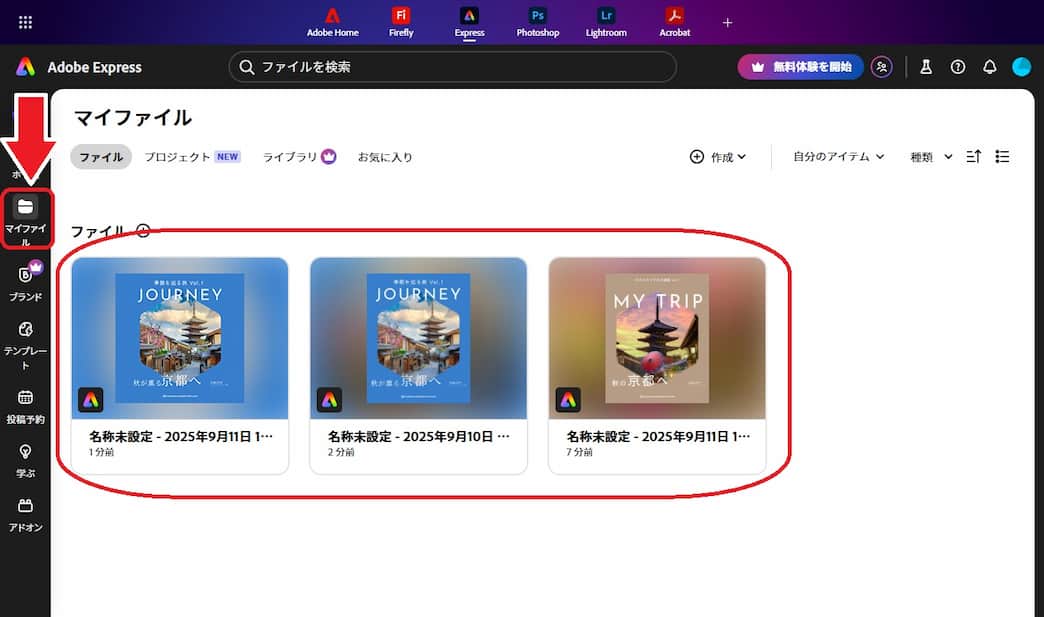Open the notifications bell icon
The height and width of the screenshot is (617, 1044).
coord(990,67)
